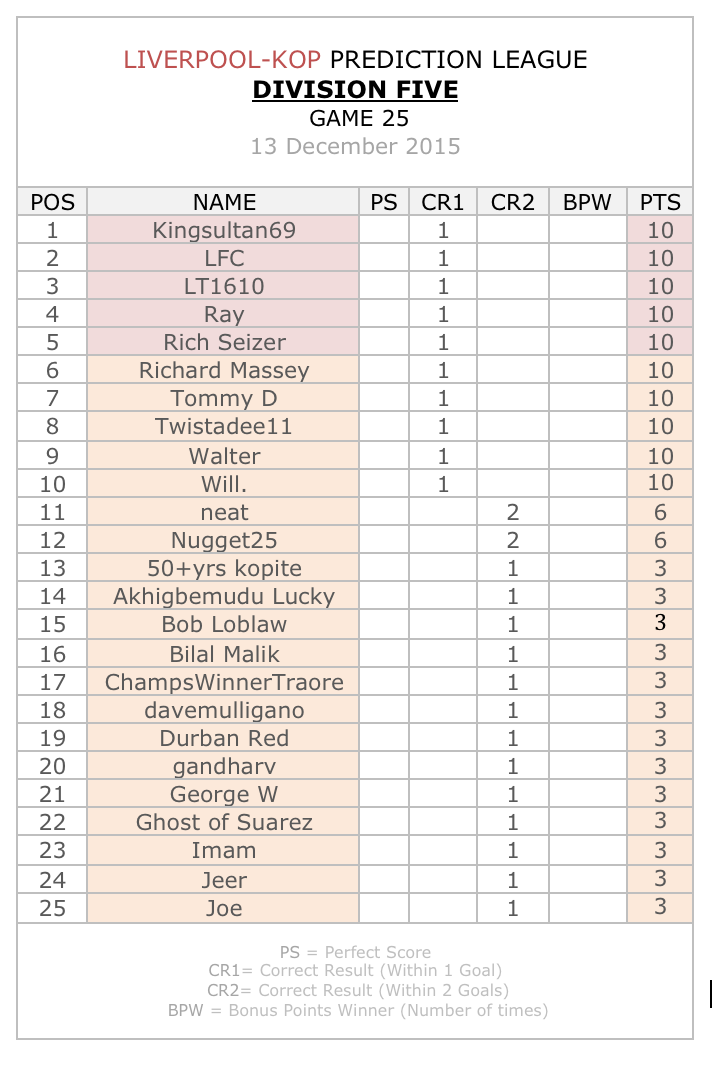Select the CR1 column header
Viewport: 712px width, 1066px height.
[443, 202]
